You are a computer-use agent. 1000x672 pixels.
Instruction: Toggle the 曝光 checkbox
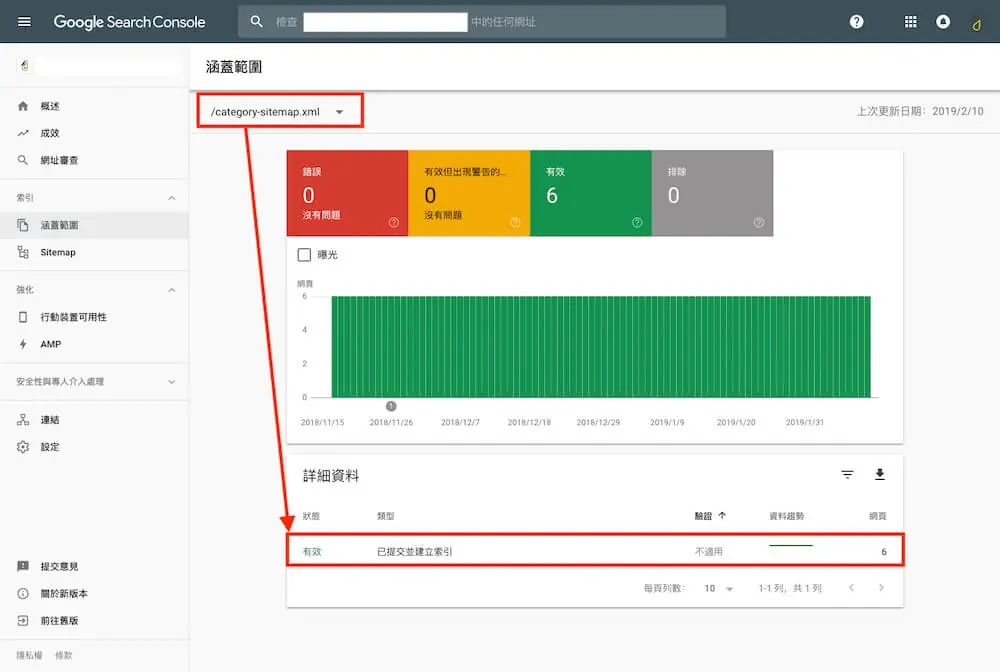point(304,255)
